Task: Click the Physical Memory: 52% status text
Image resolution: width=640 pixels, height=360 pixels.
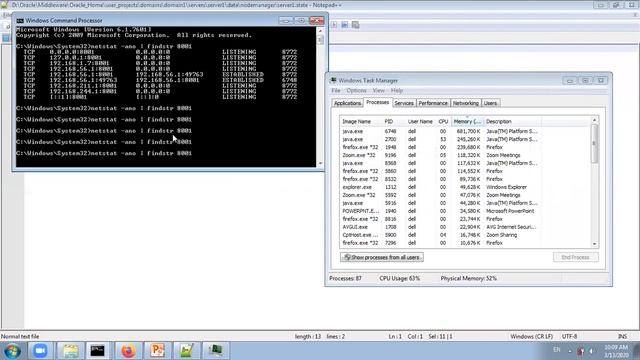Action: point(469,278)
